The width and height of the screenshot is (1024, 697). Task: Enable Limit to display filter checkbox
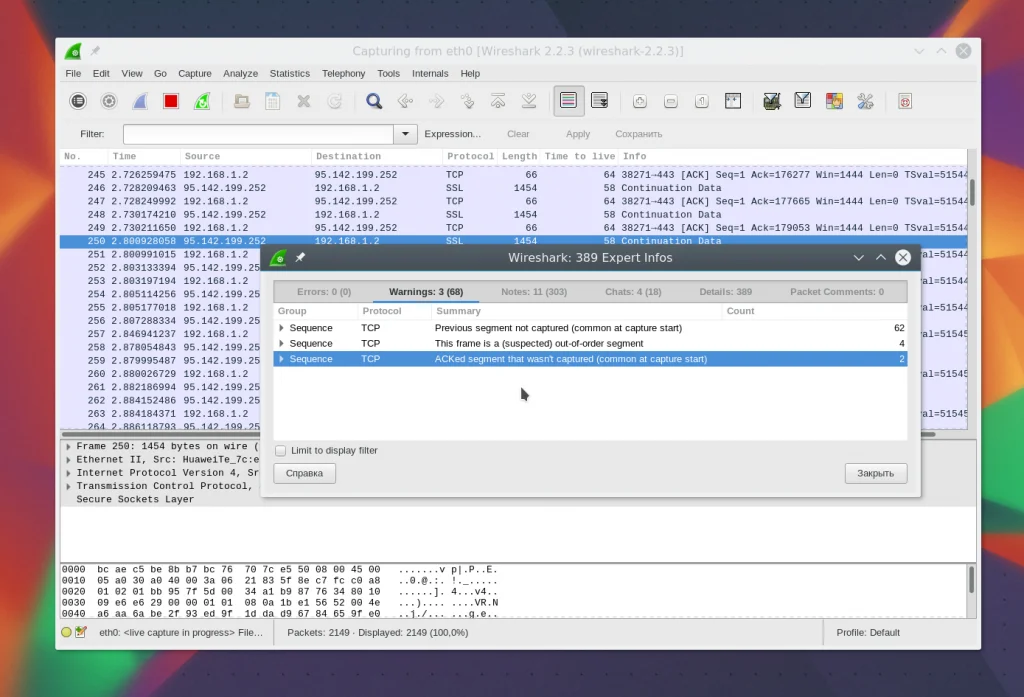(x=281, y=451)
